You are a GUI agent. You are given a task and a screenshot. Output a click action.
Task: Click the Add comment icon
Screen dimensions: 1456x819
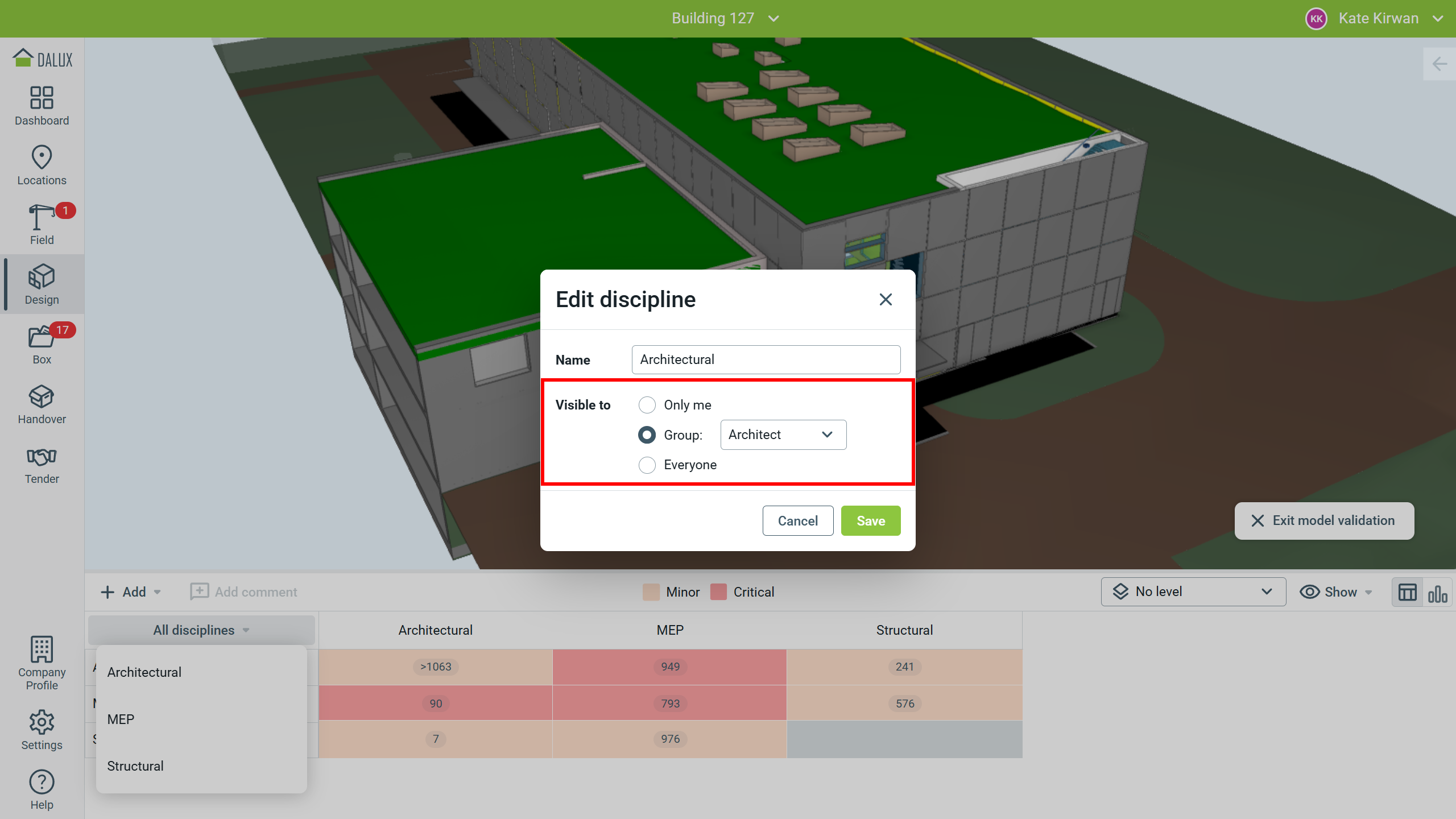[199, 591]
